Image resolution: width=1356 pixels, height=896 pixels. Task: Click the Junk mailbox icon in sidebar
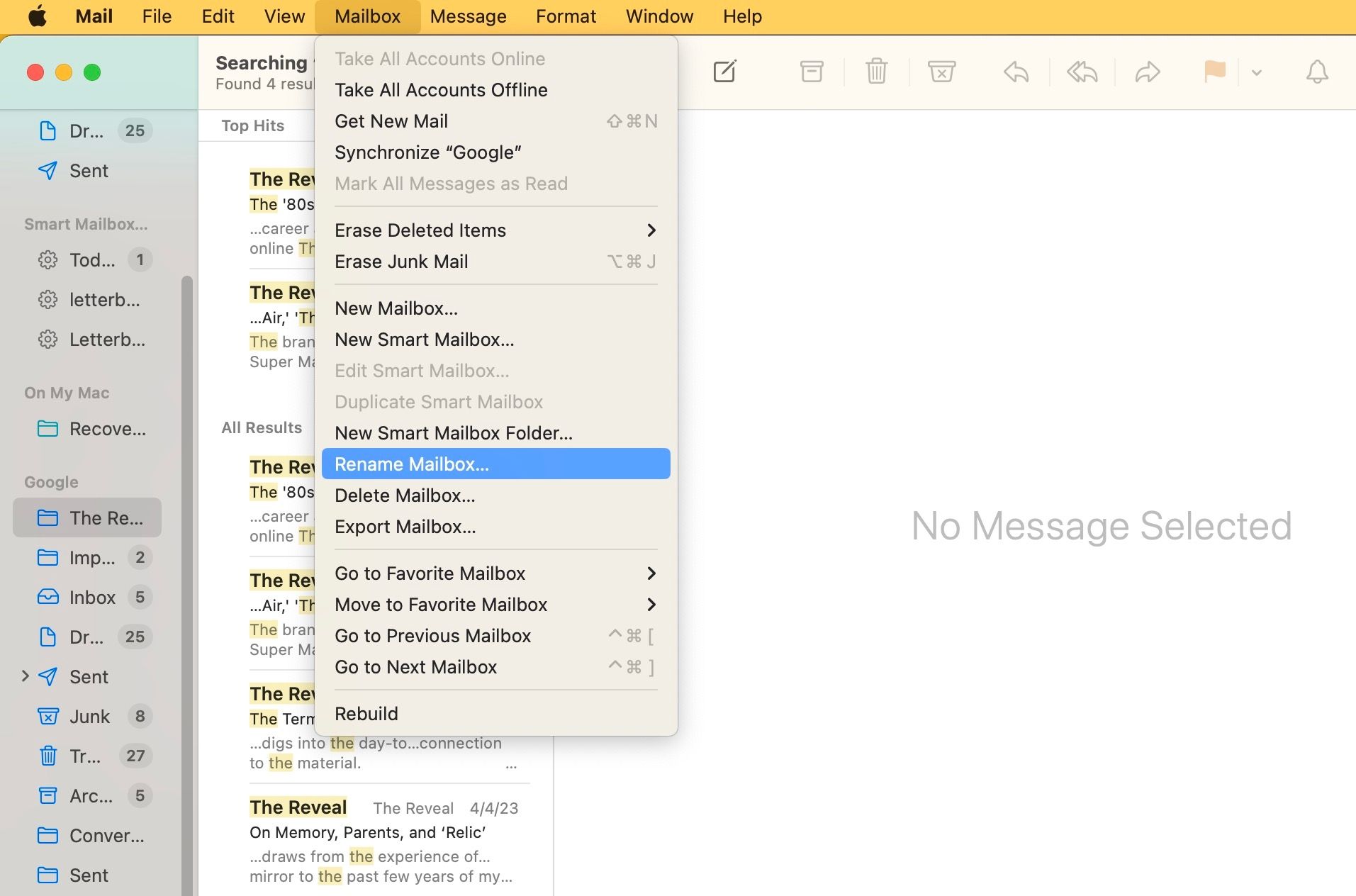coord(47,716)
